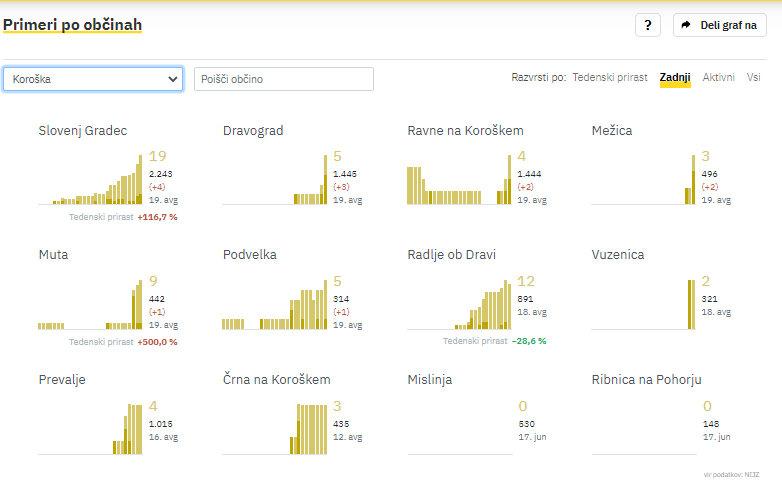This screenshot has height=498, width=782.
Task: Sort municipalities by Aktivni
Action: [x=718, y=77]
